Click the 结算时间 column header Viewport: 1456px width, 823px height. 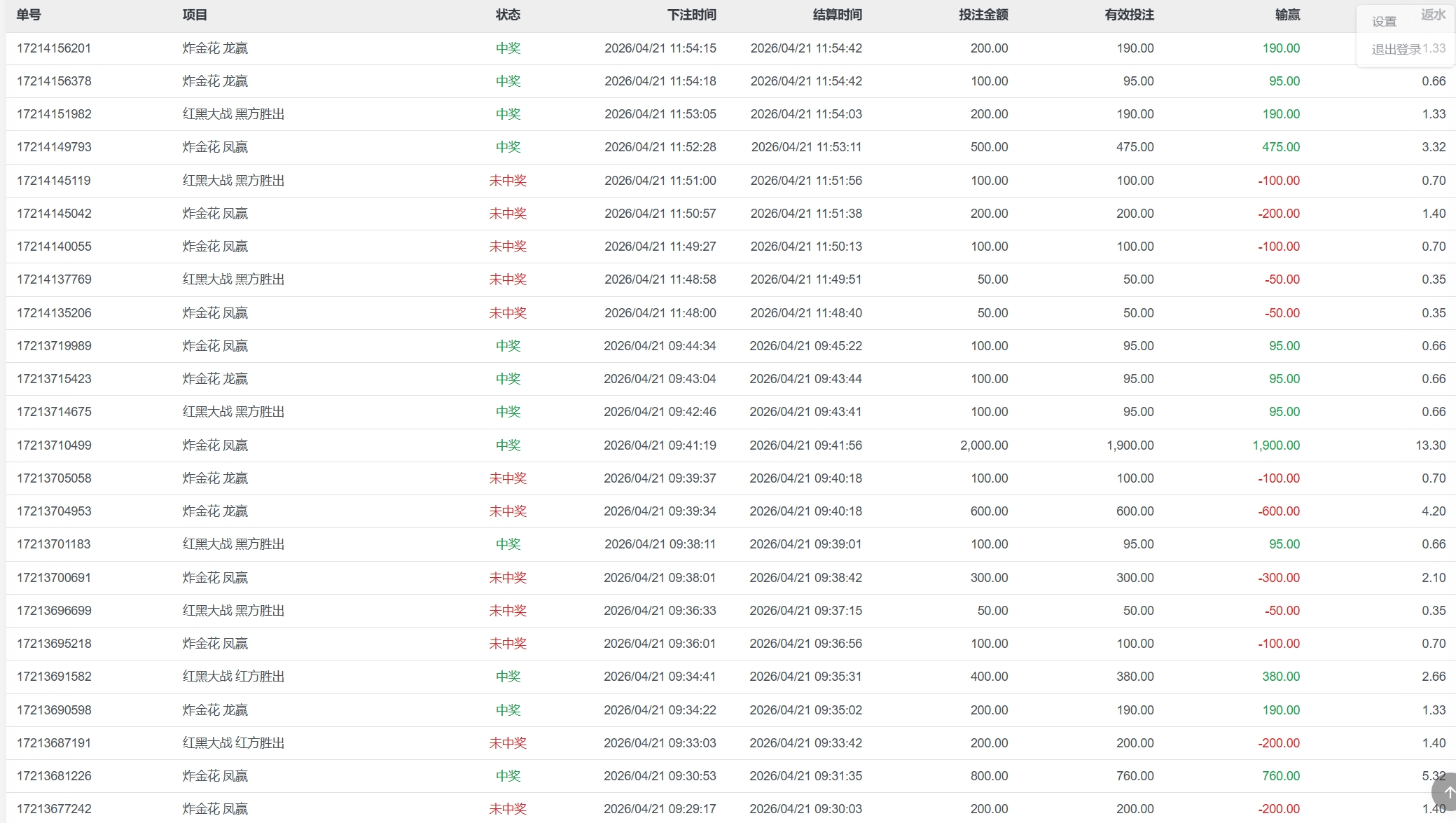tap(837, 15)
